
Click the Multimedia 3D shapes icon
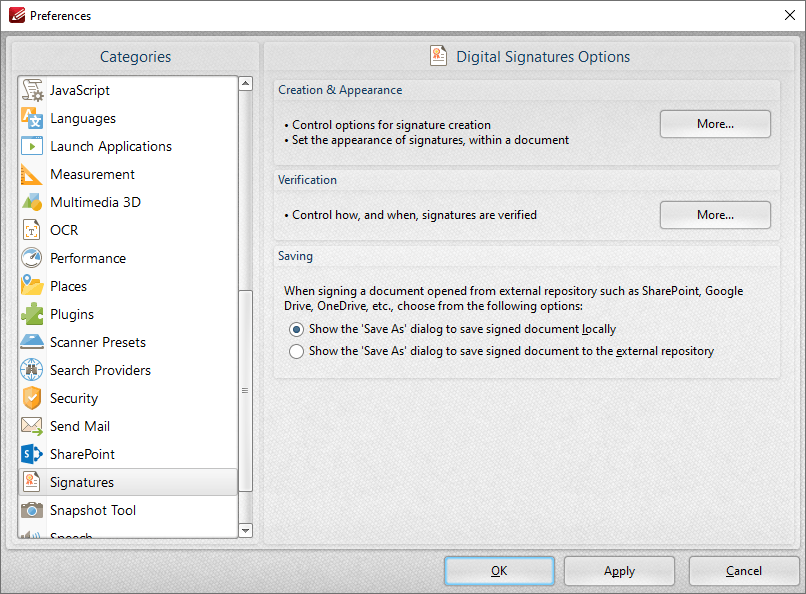coord(32,202)
